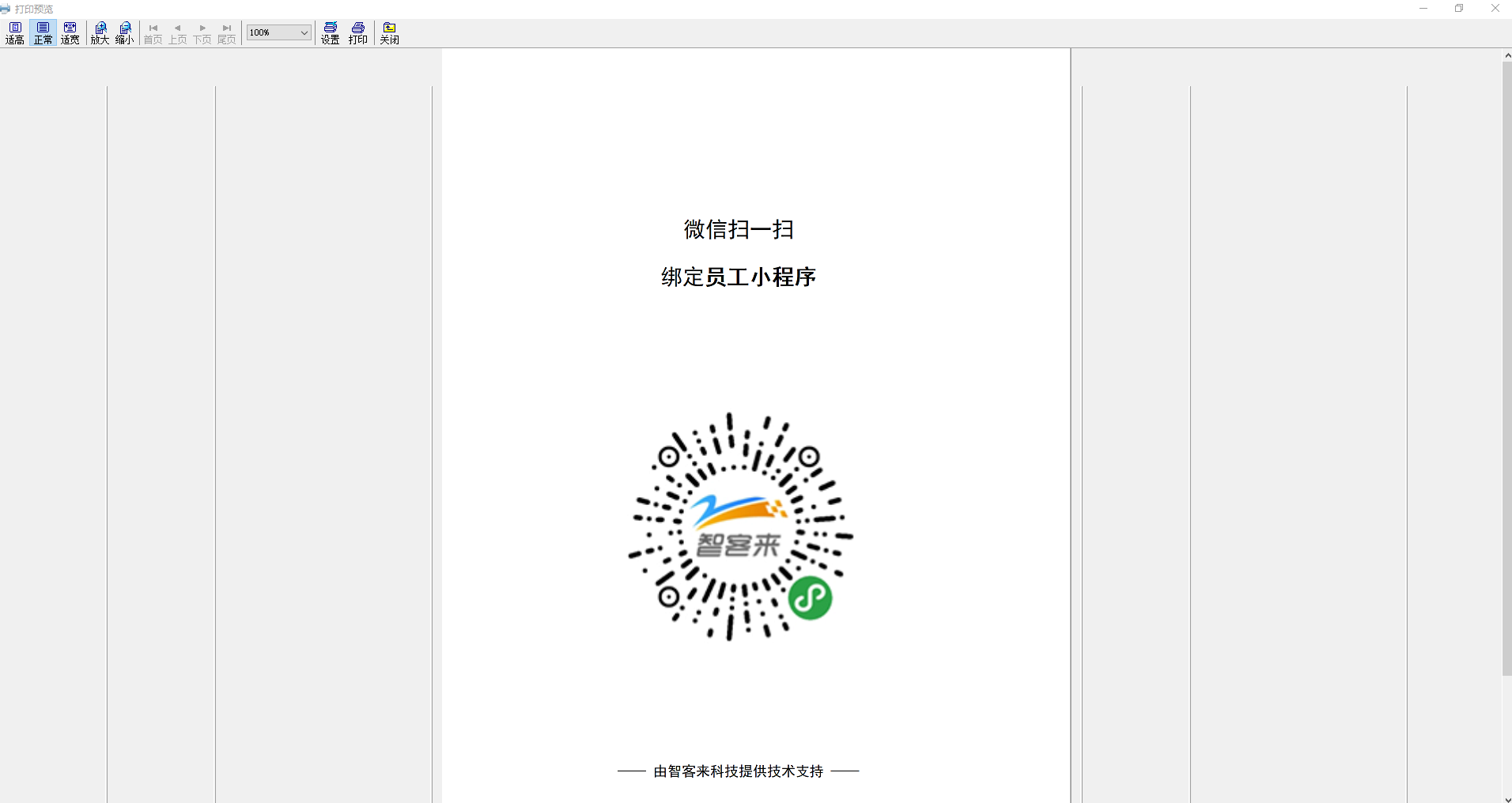
Task: Go to 尾页 last page
Action: (x=227, y=33)
